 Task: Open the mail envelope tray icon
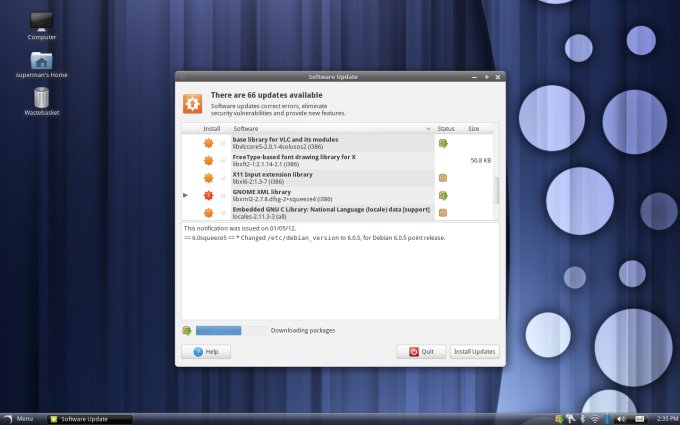coord(640,419)
